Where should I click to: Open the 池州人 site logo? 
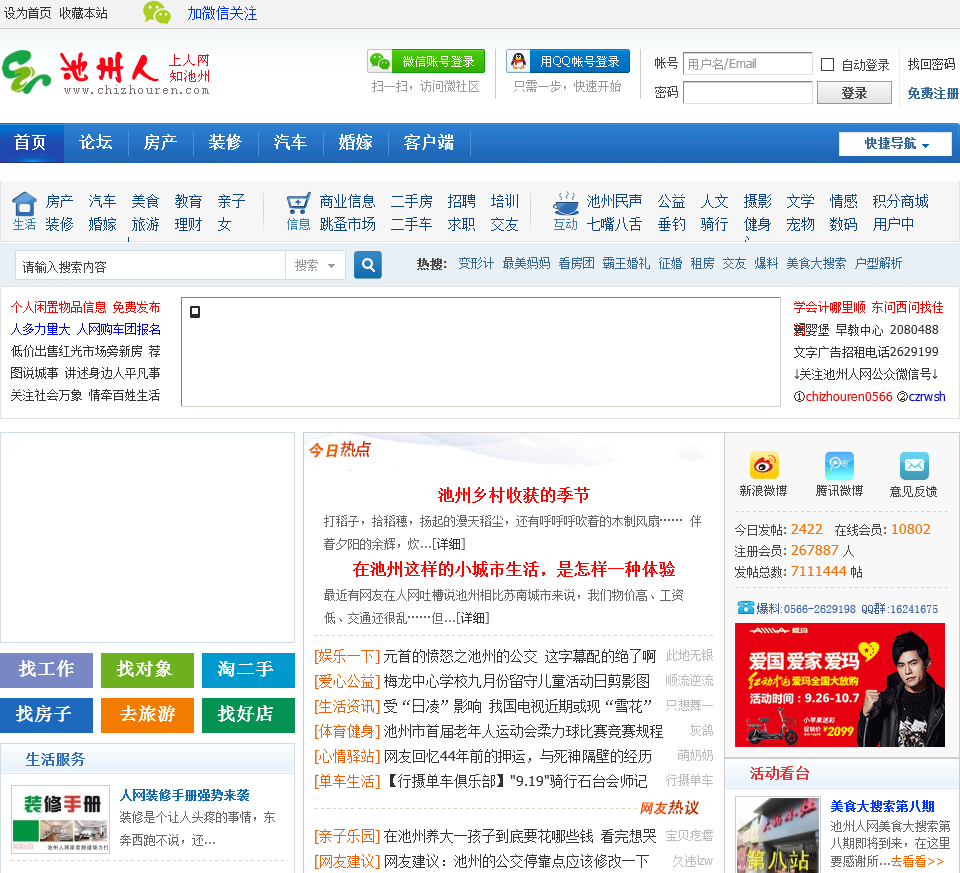point(106,73)
